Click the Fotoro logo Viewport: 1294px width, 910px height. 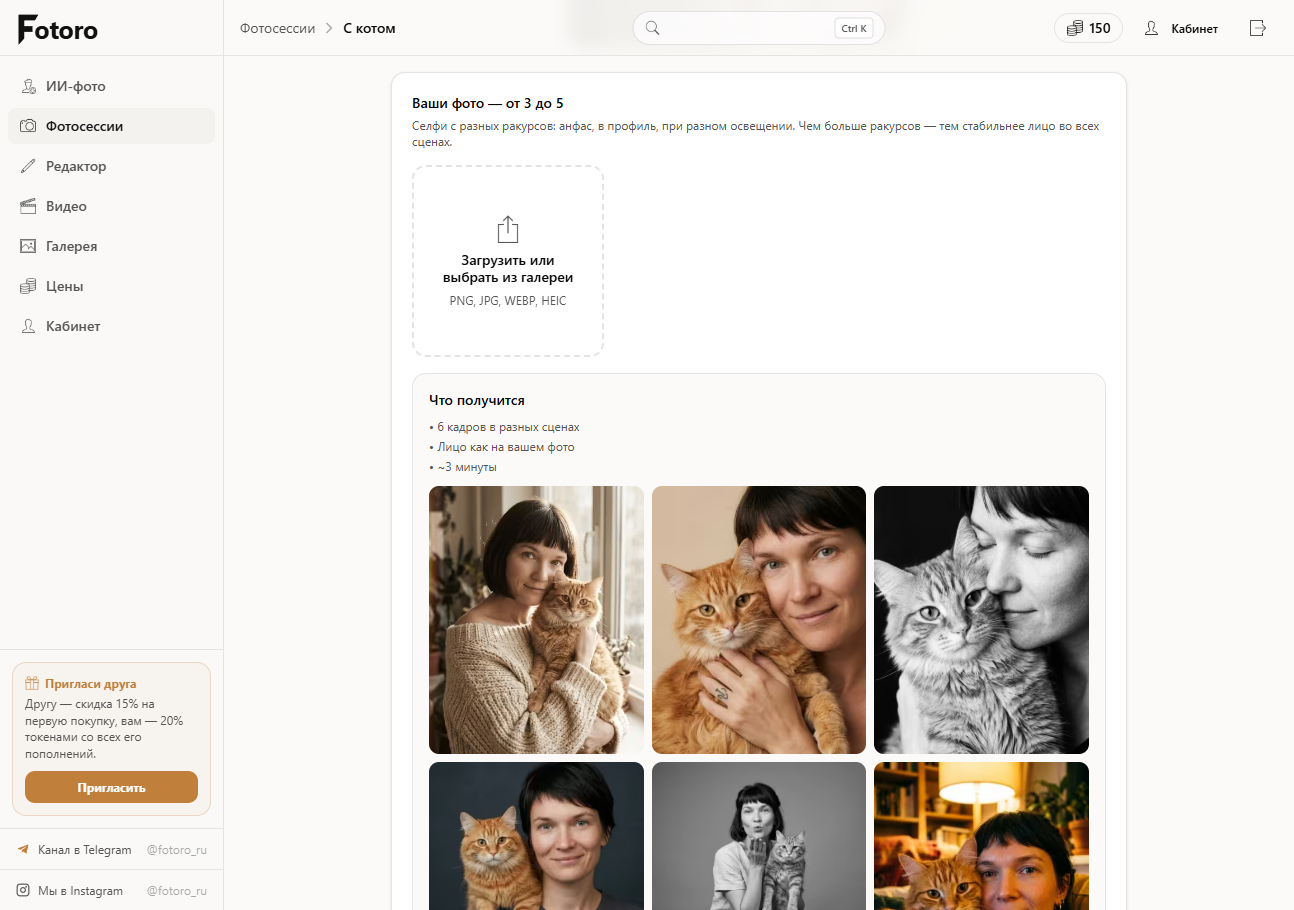pos(58,29)
